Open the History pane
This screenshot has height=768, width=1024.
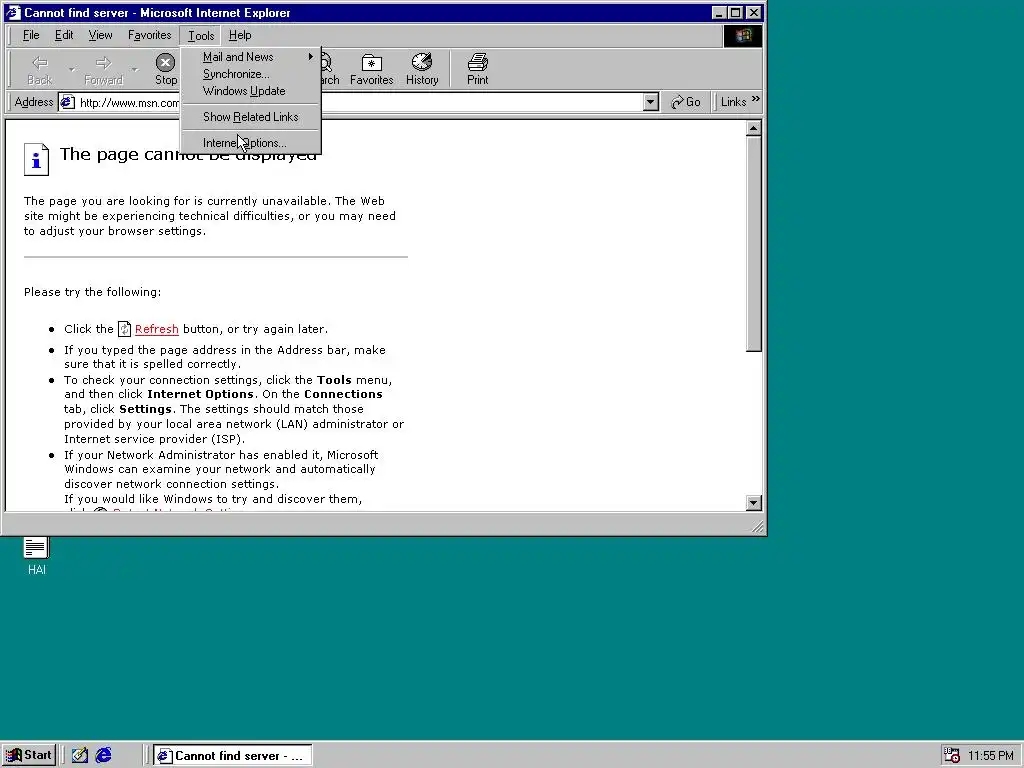click(x=422, y=69)
